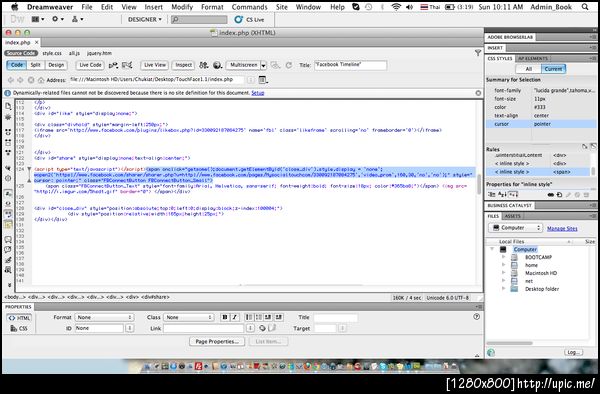Viewport: 600px width, 394px height.
Task: Open the CS Live services
Action: coord(249,20)
